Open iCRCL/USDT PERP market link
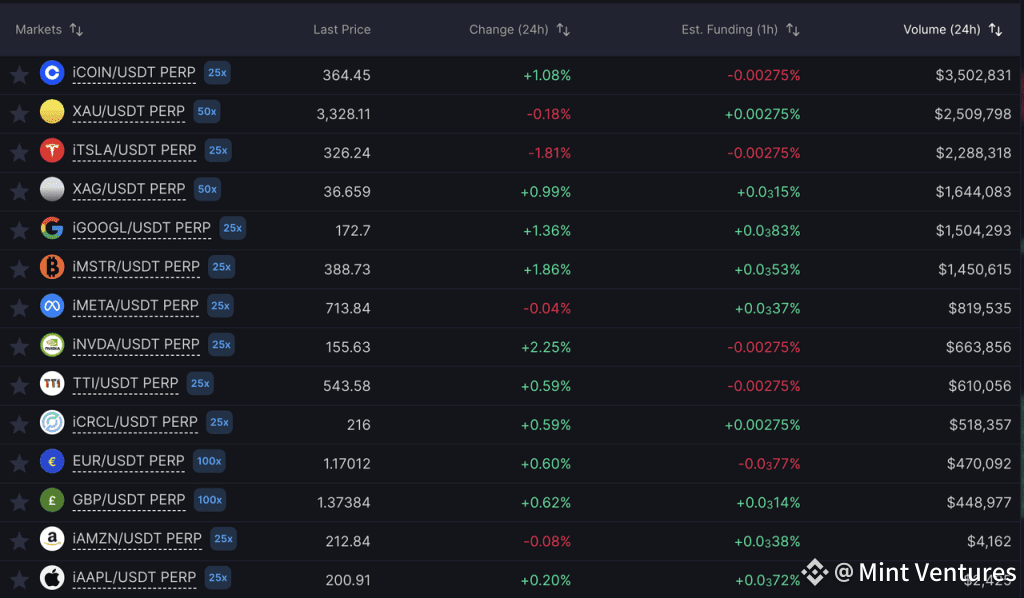This screenshot has height=598, width=1024. pyautogui.click(x=135, y=422)
